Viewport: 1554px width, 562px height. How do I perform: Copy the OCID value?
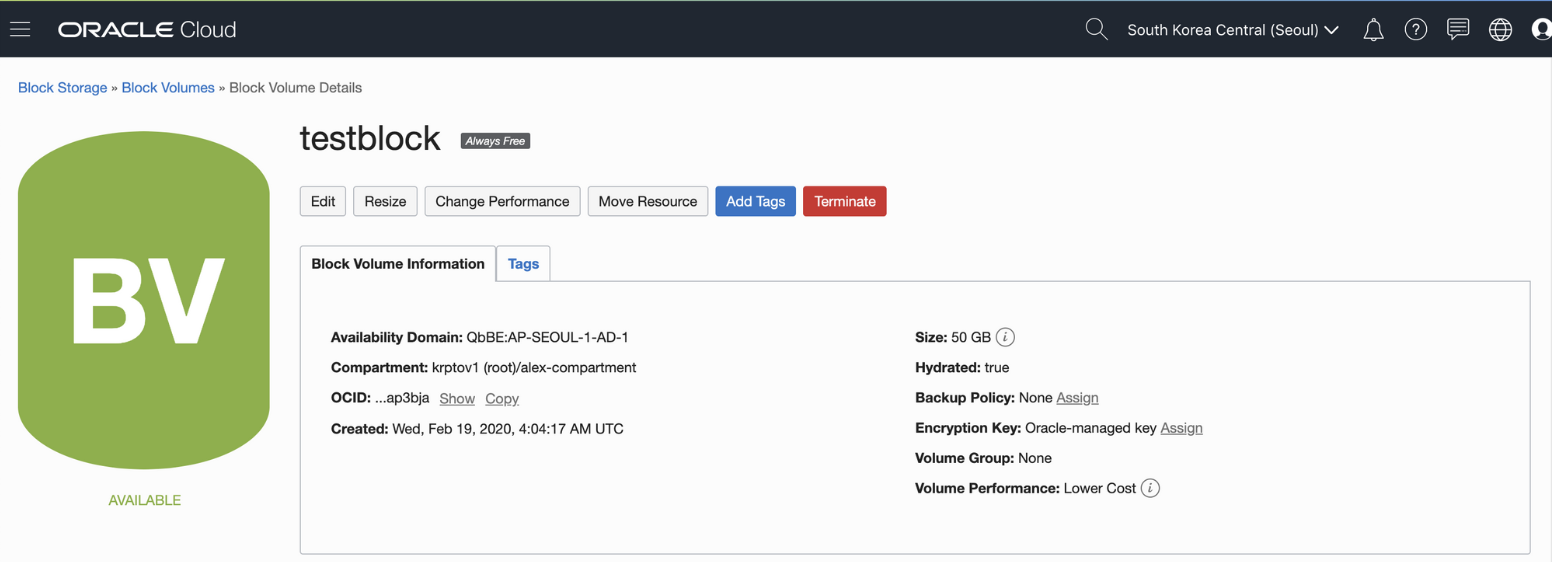pos(502,398)
